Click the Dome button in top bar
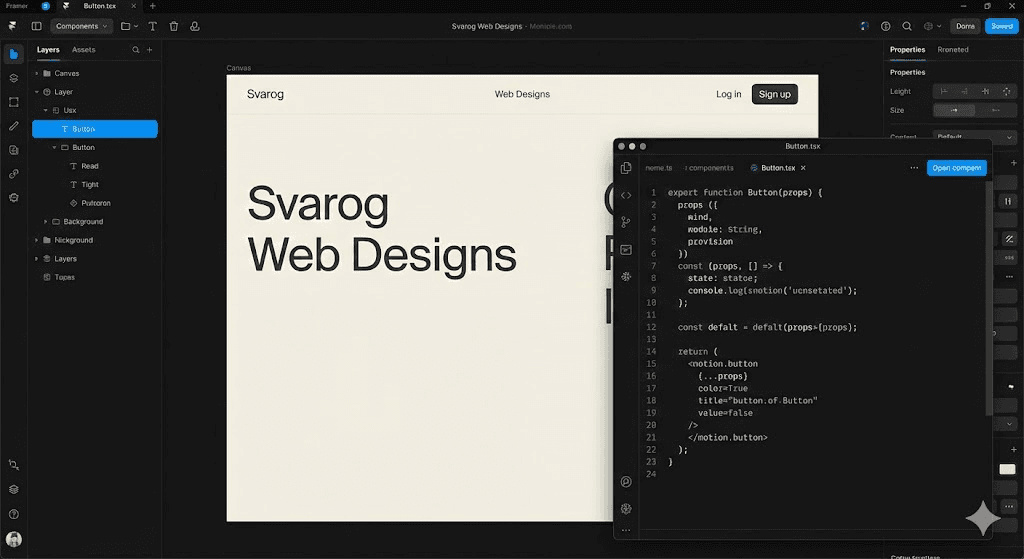 (965, 26)
